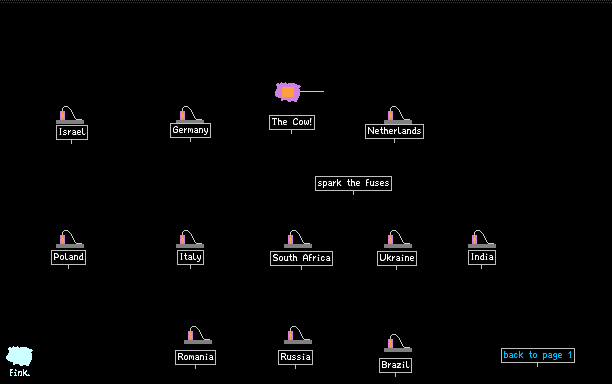Click 'The Cow!' label box

click(292, 123)
